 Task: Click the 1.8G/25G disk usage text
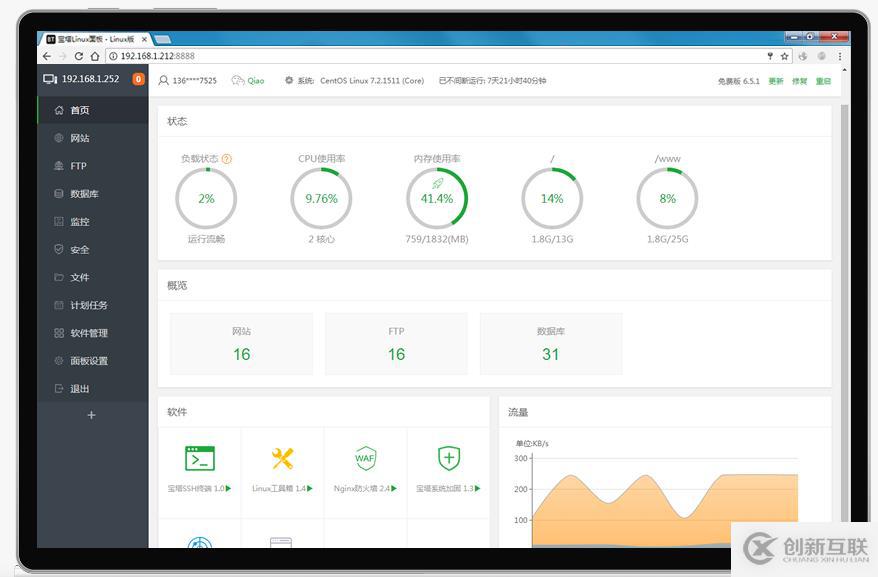coord(667,239)
